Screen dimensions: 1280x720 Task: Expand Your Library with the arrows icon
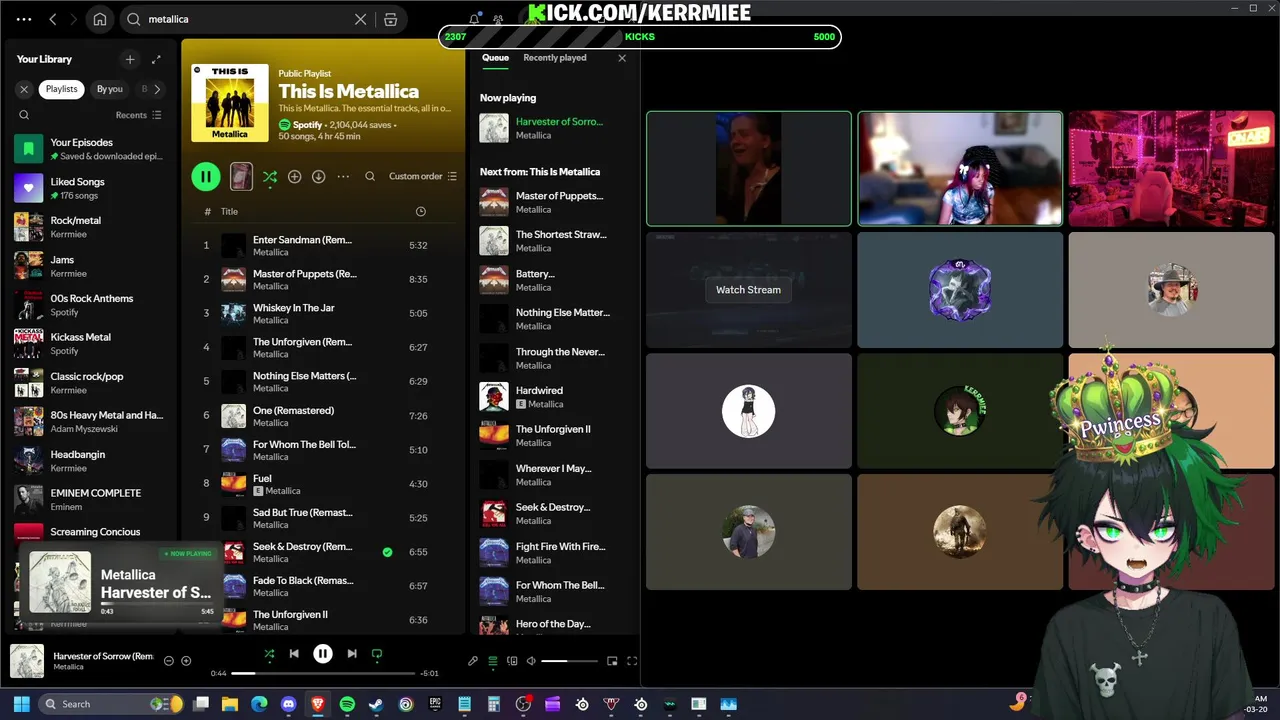click(156, 59)
